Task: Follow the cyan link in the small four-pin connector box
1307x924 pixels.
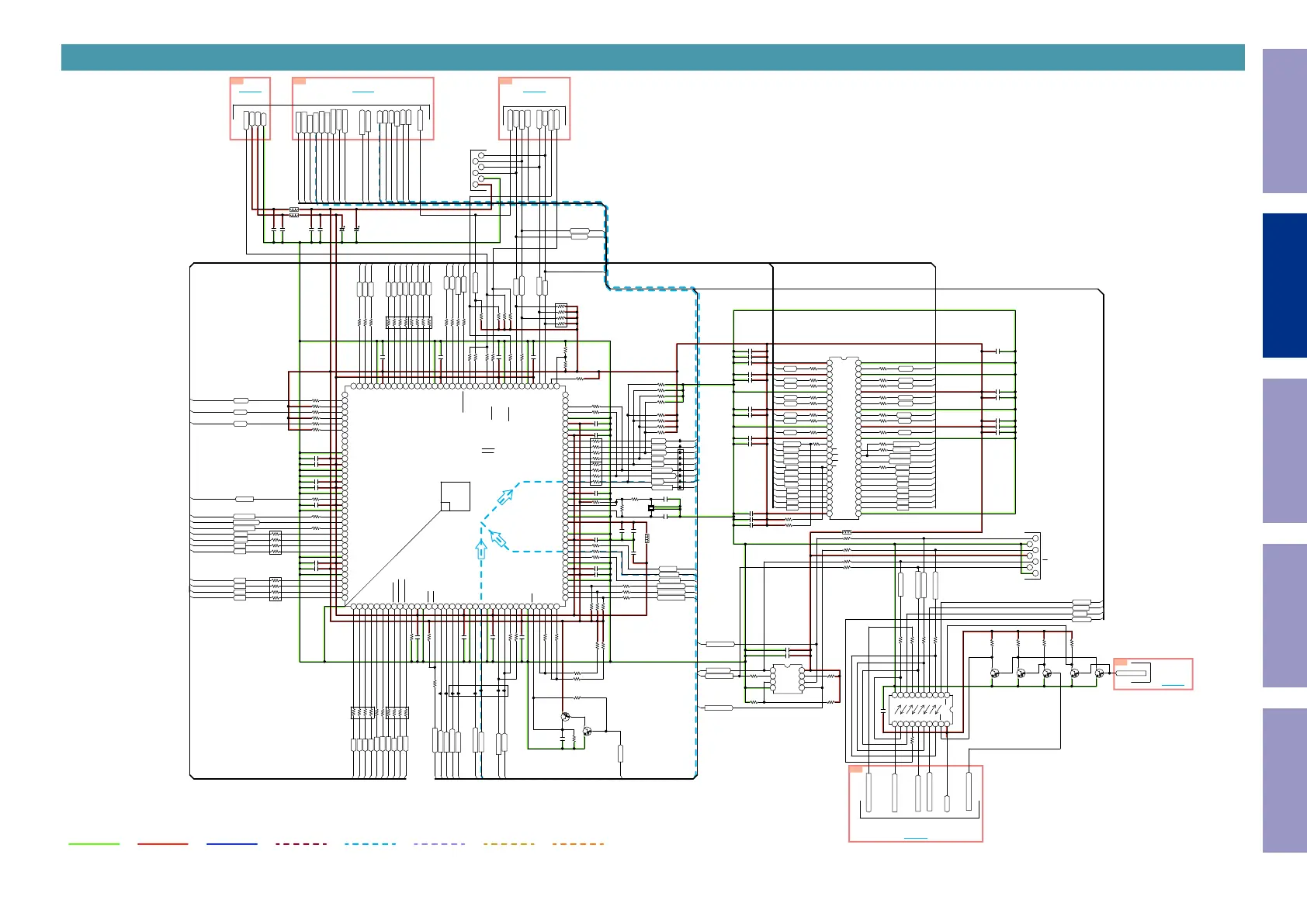Action: [250, 92]
